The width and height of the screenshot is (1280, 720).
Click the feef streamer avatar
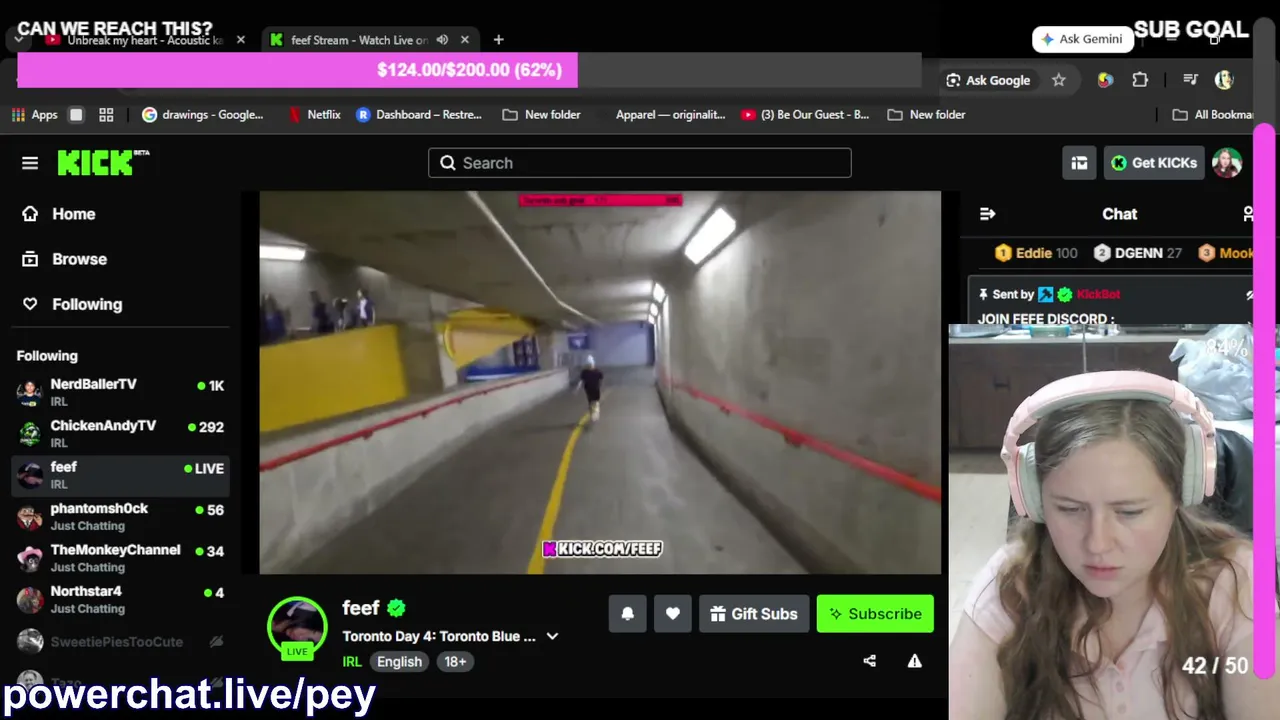click(x=297, y=626)
